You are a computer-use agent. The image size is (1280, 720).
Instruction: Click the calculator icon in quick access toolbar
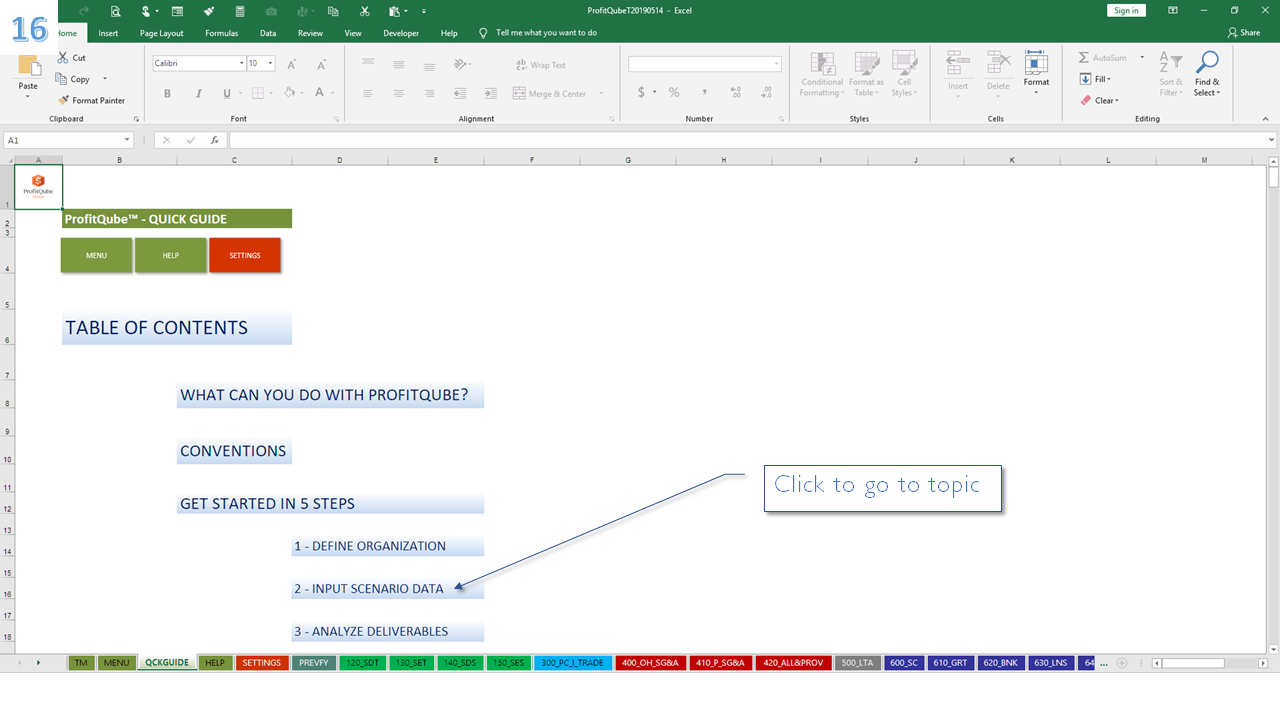pyautogui.click(x=240, y=11)
